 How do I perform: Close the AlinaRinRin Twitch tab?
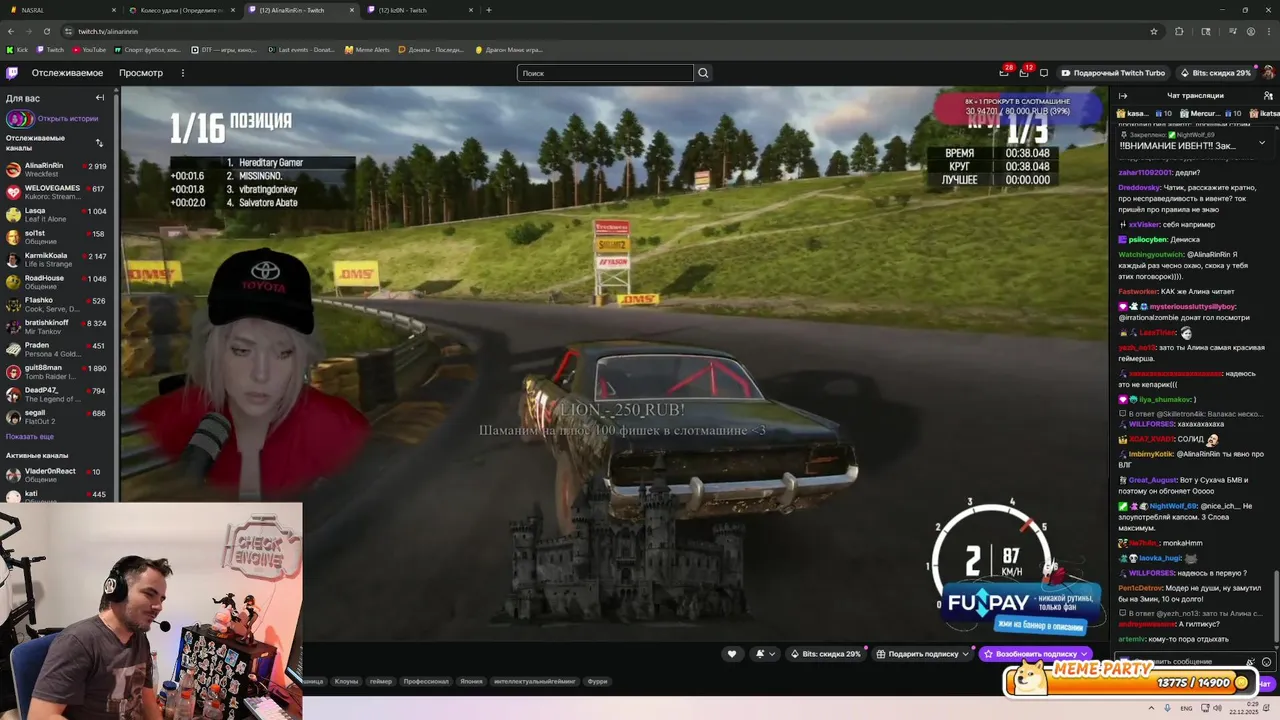[351, 10]
